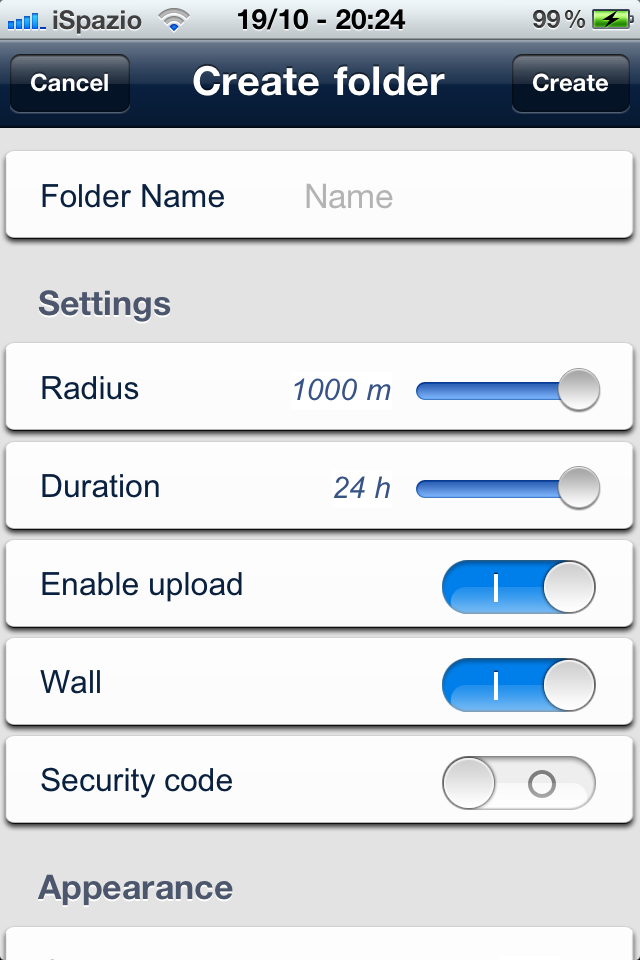Tap the Security code row label
Image resolution: width=640 pixels, height=960 pixels.
137,780
